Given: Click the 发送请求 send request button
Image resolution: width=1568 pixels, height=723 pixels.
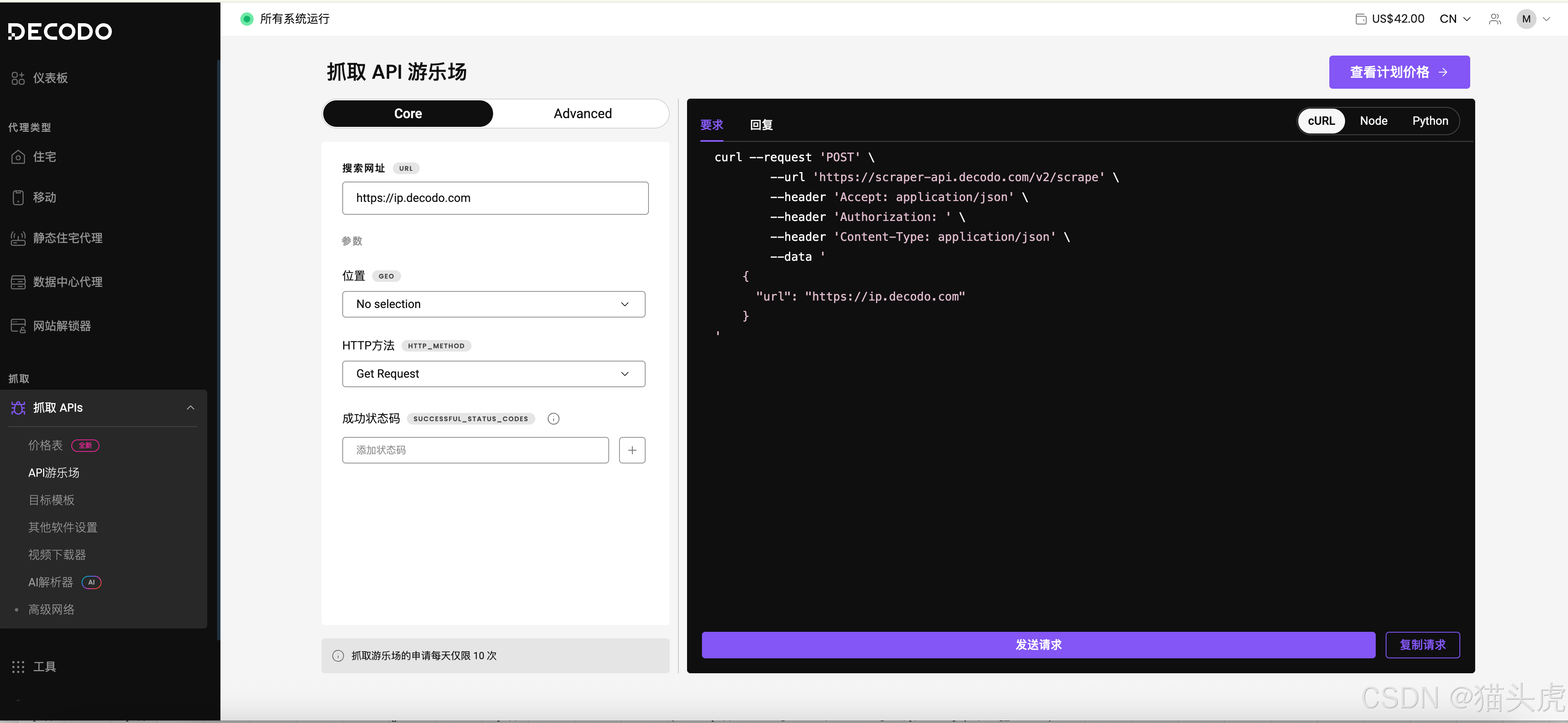Looking at the screenshot, I should point(1038,644).
